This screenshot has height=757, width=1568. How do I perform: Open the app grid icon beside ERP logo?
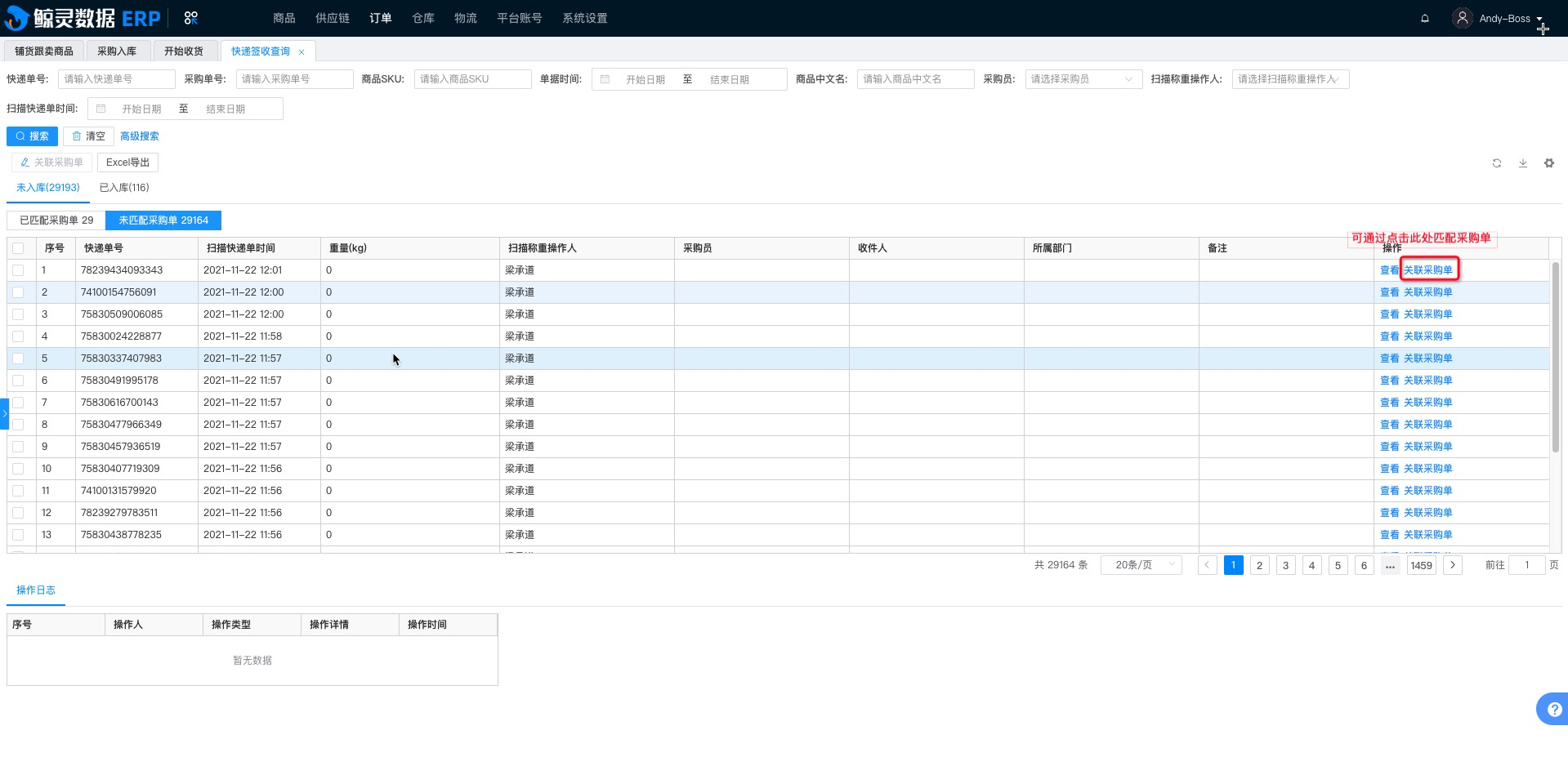tap(190, 18)
